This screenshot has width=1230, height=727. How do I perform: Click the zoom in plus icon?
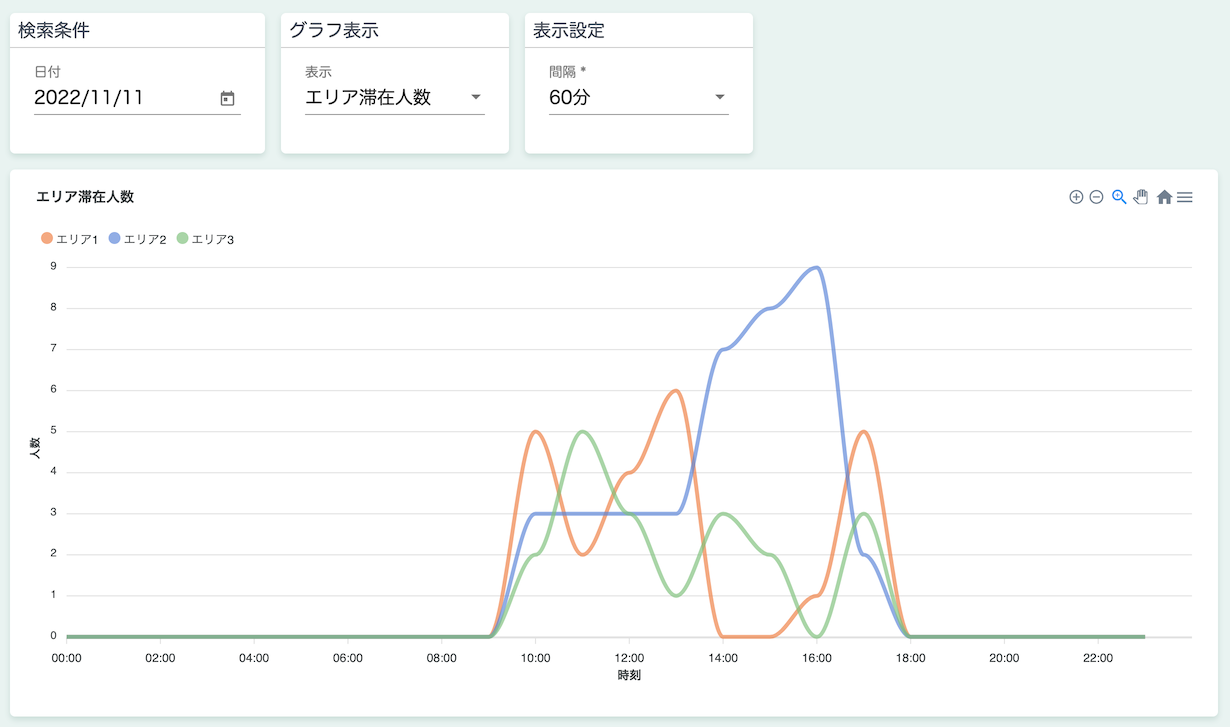pyautogui.click(x=1076, y=197)
